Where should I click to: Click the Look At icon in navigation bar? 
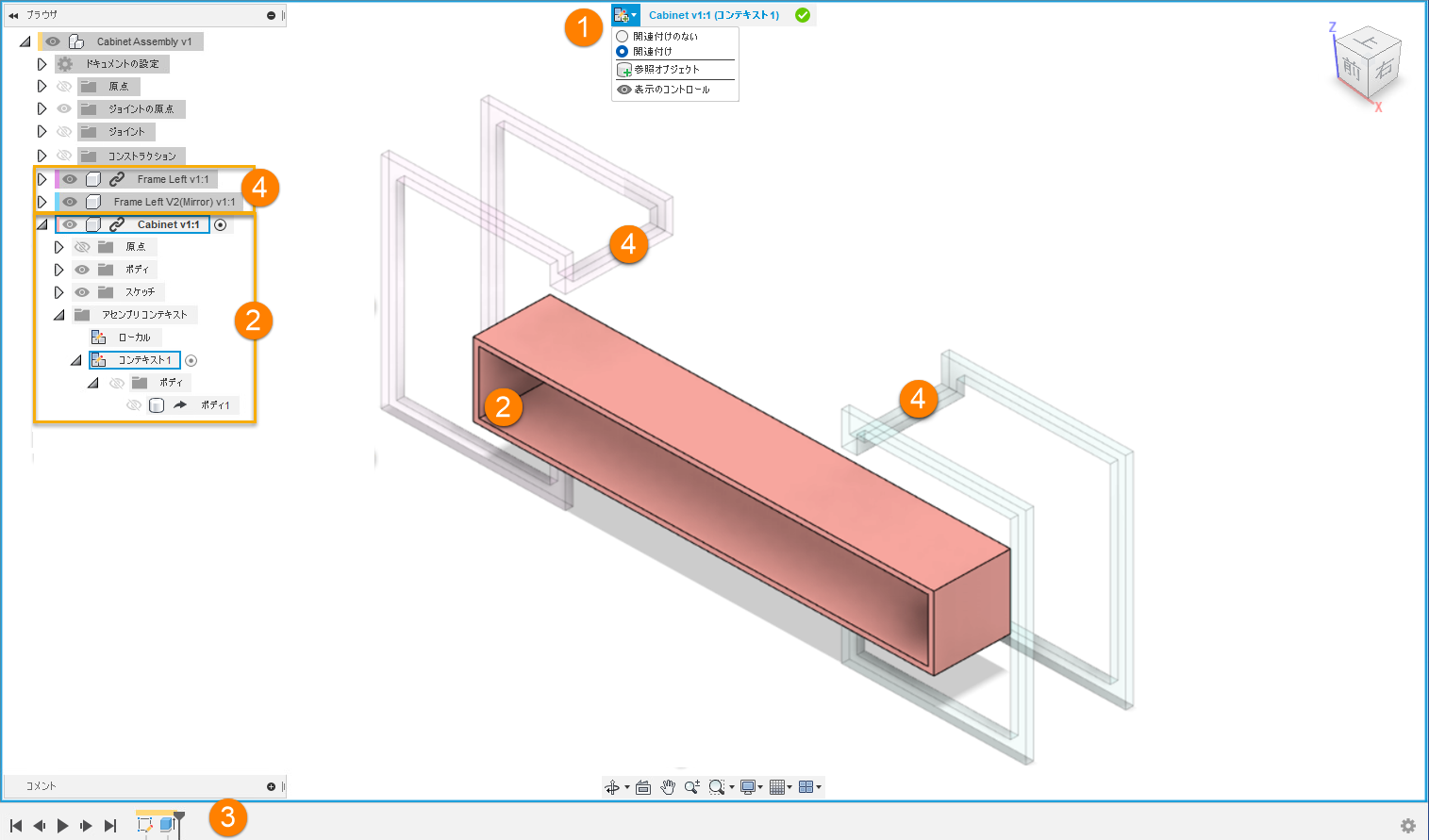[643, 787]
